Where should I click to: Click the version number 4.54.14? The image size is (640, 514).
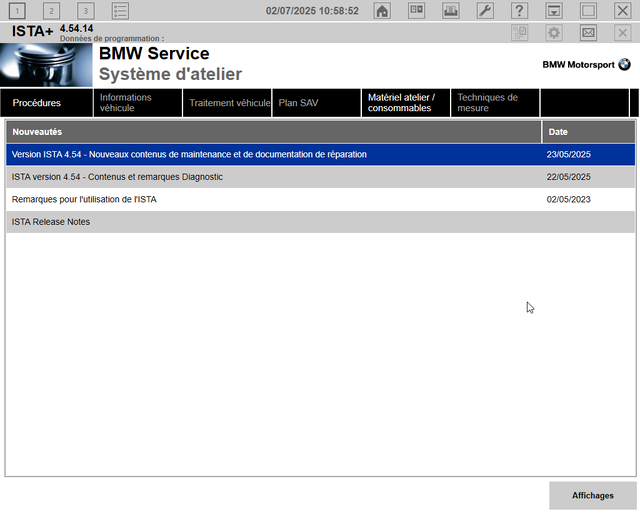pos(76,29)
